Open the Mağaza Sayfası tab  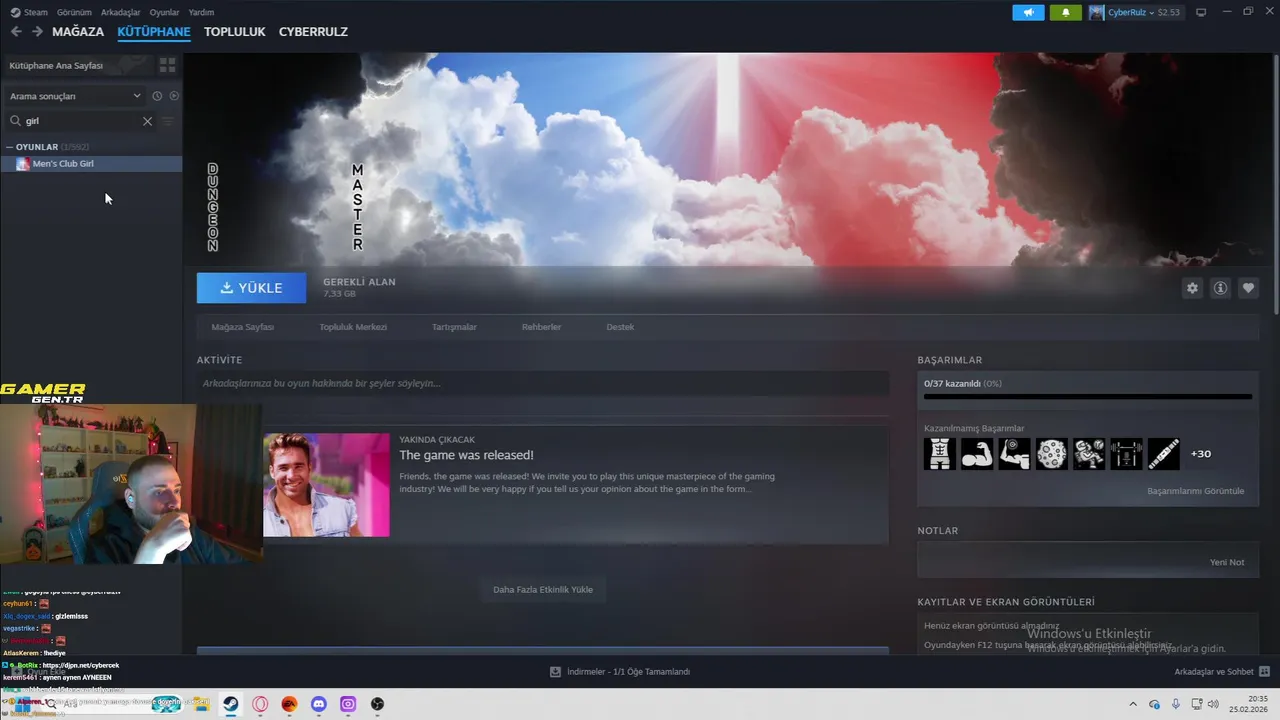point(242,327)
